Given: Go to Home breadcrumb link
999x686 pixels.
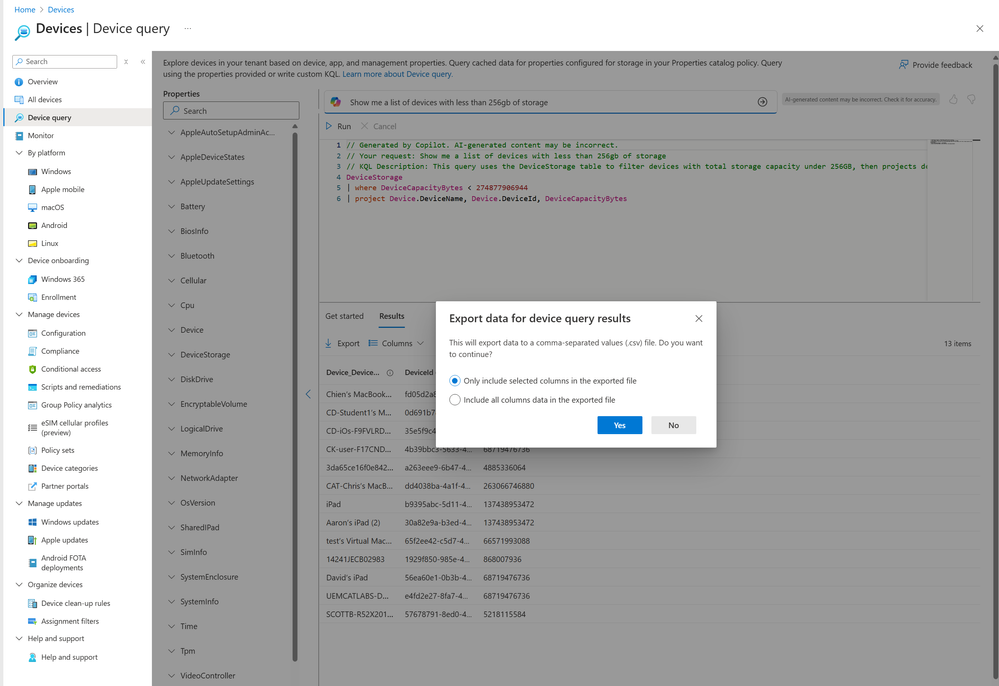Looking at the screenshot, I should point(25,10).
